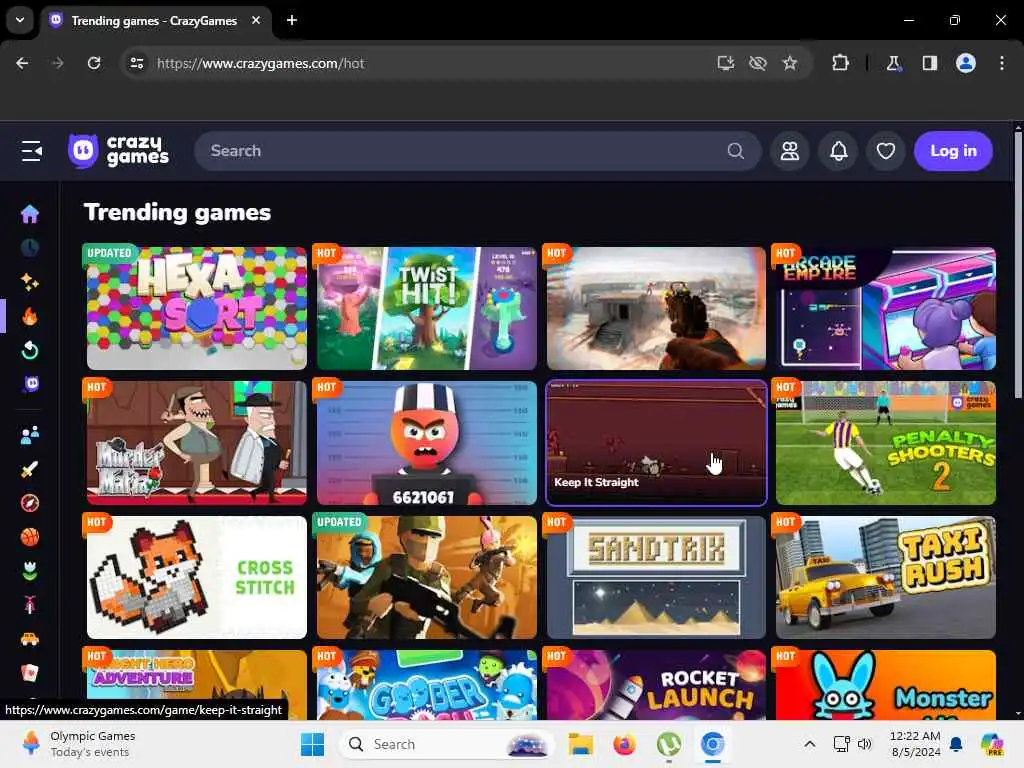Open the friends icon in header
This screenshot has height=768, width=1024.
[x=790, y=151]
